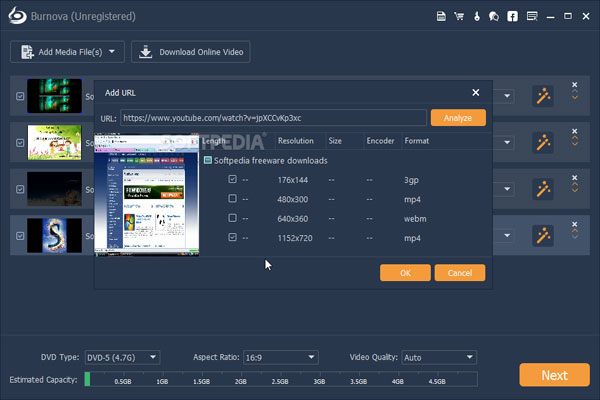
Task: Toggle the 176x144 3gp checkbox
Action: pyautogui.click(x=233, y=180)
